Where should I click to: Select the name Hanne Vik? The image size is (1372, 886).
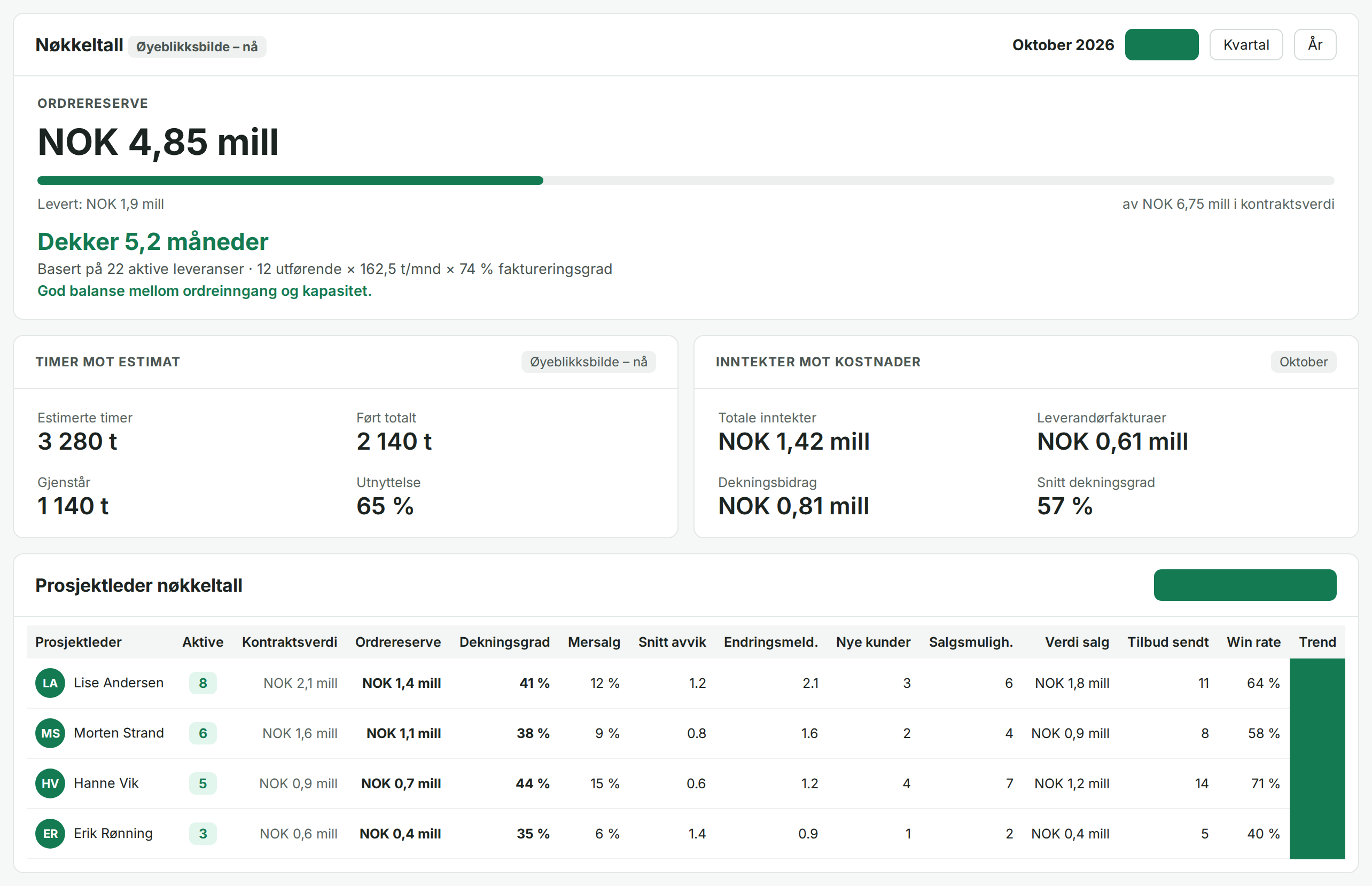[106, 783]
